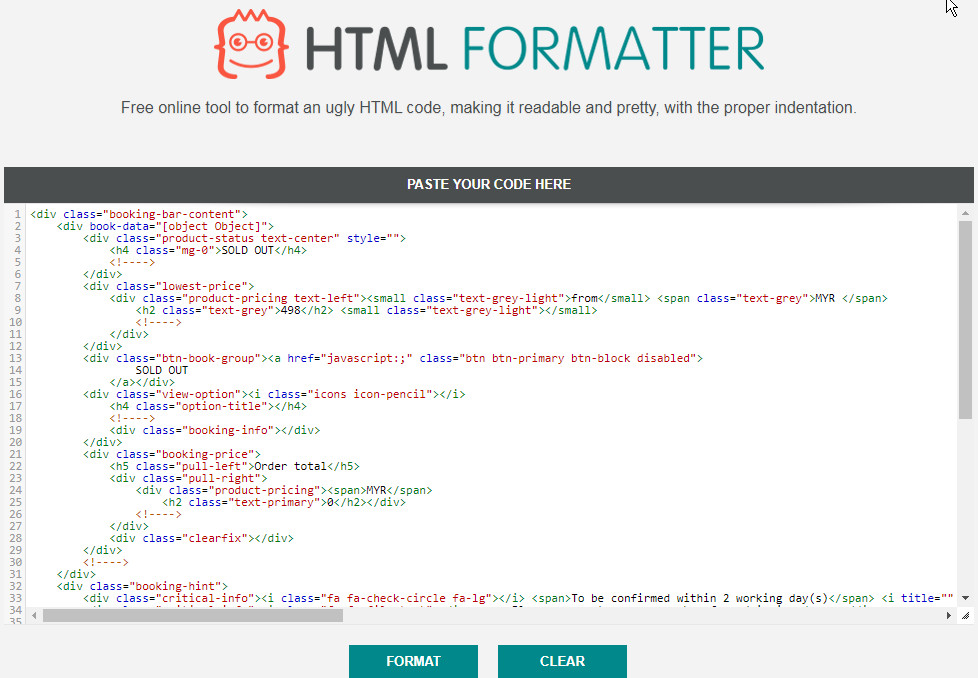Click the vertical scrollbar thumb in editor
This screenshot has height=678, width=978.
(965, 320)
